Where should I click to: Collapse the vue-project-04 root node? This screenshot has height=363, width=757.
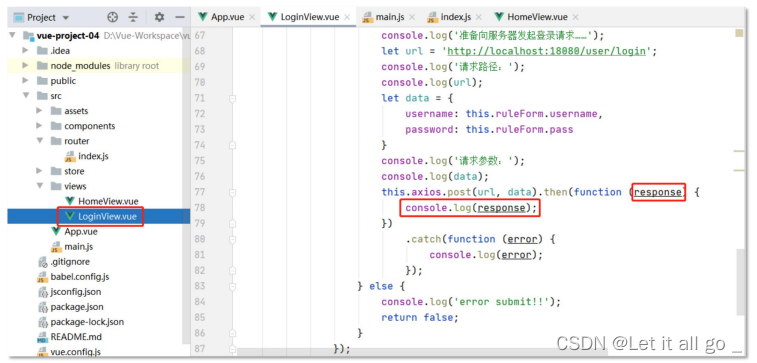pos(13,35)
